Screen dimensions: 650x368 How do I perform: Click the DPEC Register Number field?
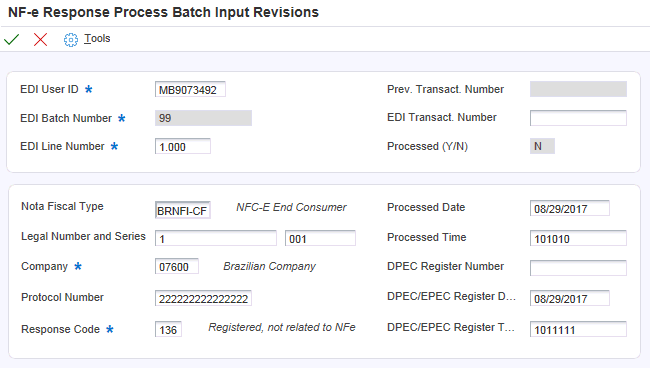(x=578, y=268)
